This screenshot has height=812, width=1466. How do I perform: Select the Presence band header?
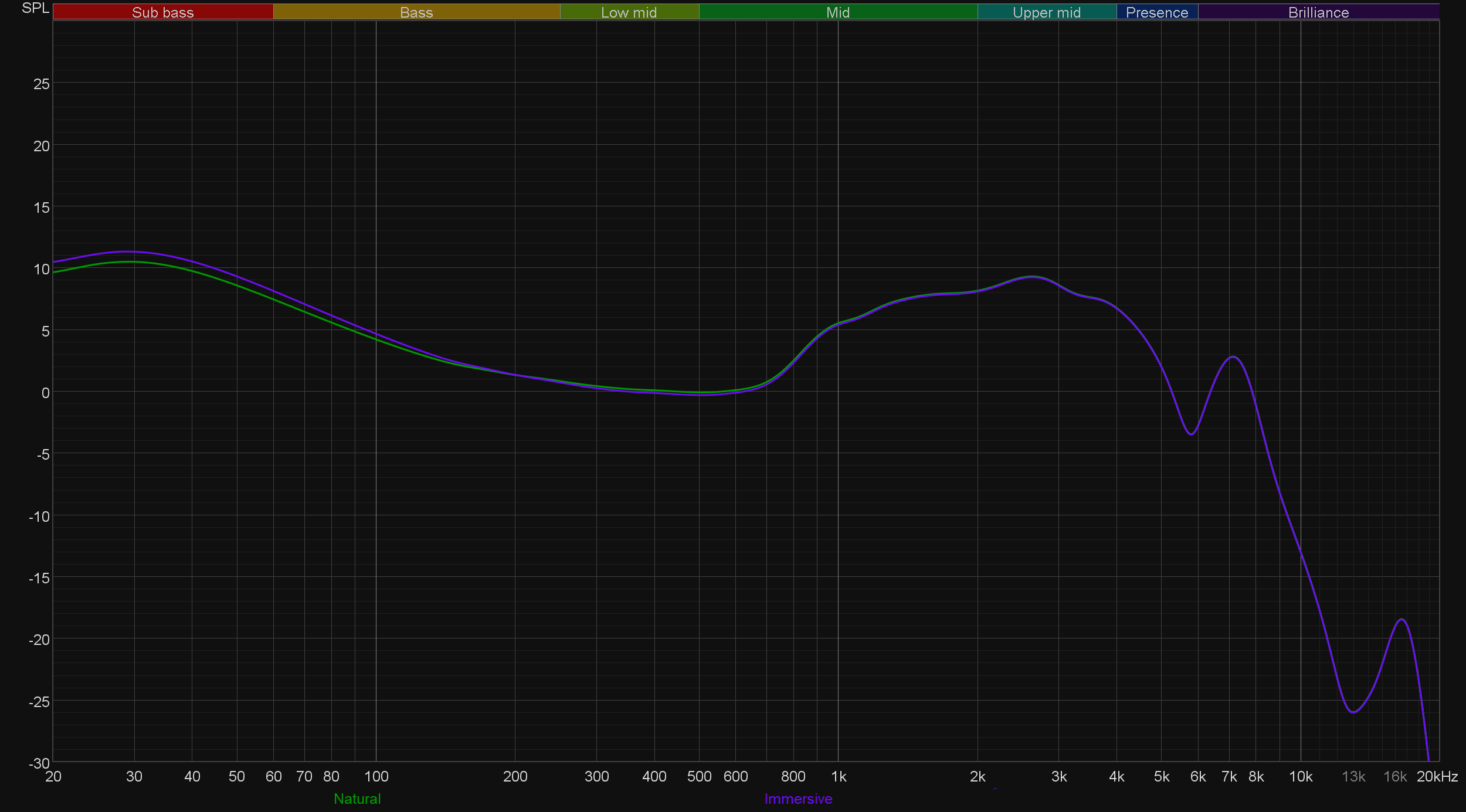pyautogui.click(x=1156, y=12)
